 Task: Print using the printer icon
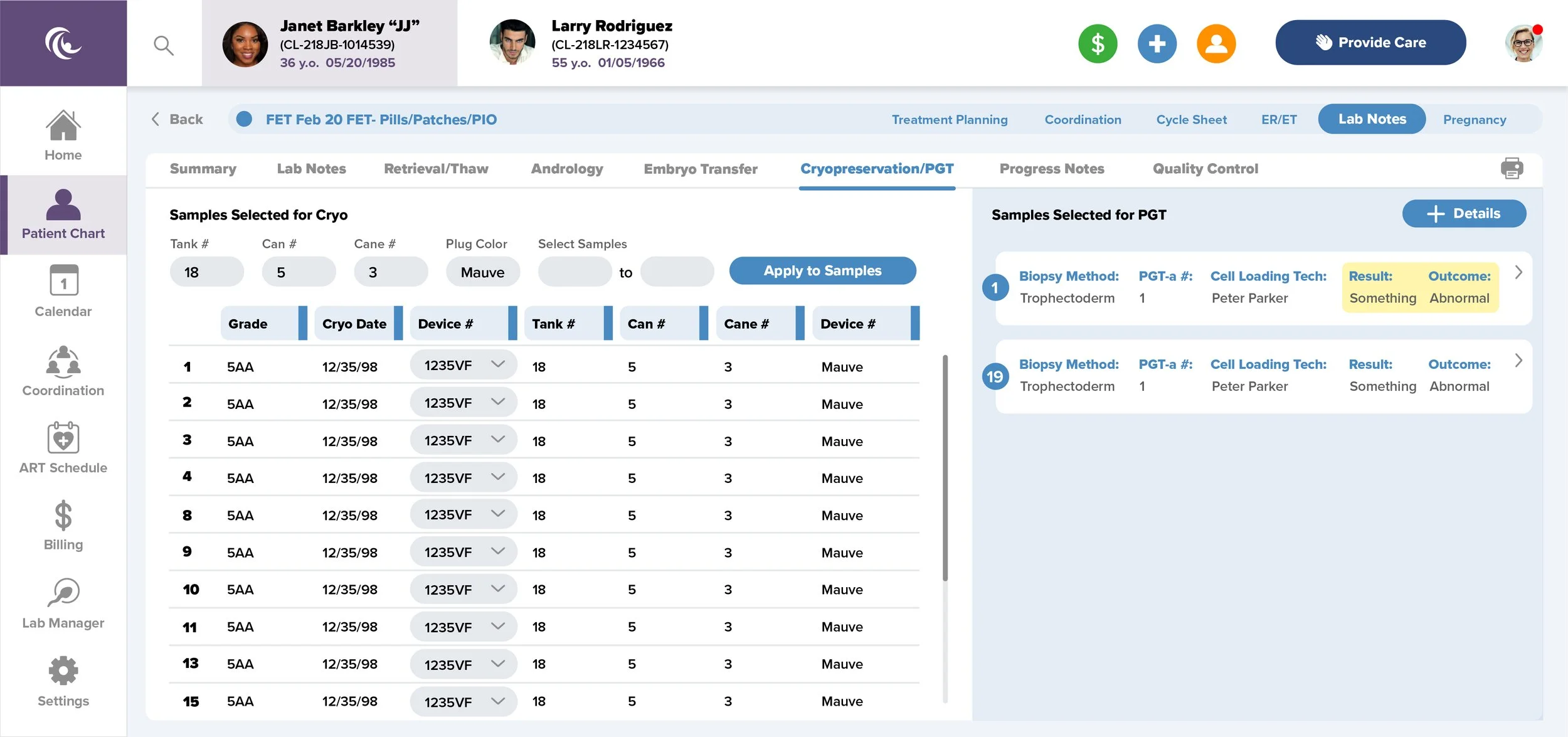pyautogui.click(x=1512, y=168)
